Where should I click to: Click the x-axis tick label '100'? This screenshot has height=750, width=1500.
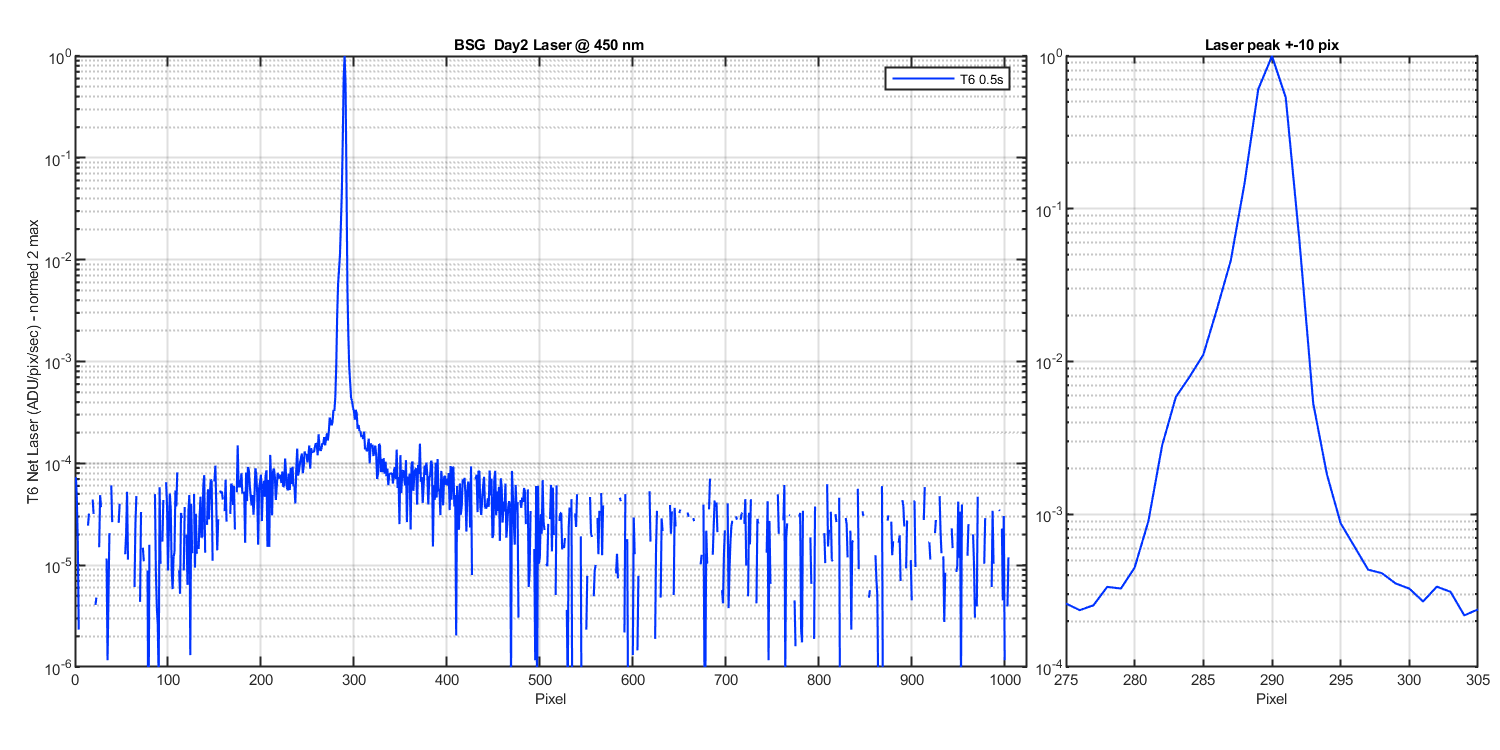168,680
